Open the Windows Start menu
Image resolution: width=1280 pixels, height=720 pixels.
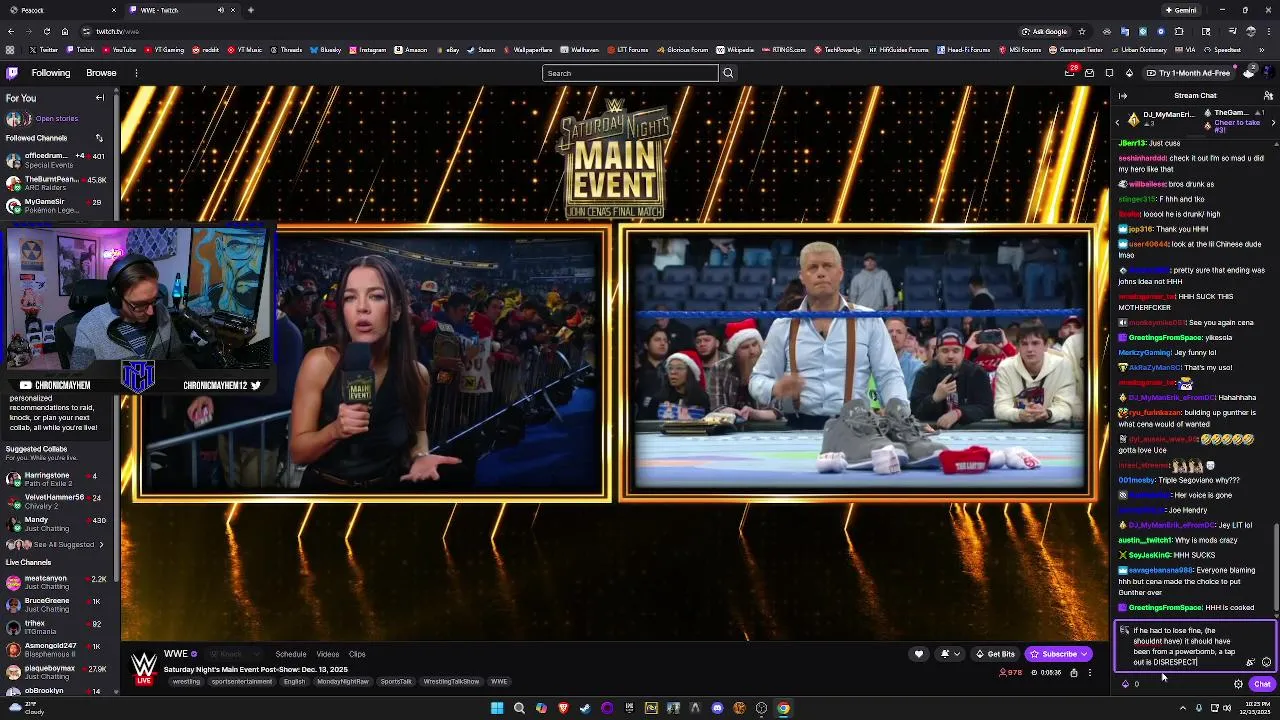pos(497,708)
